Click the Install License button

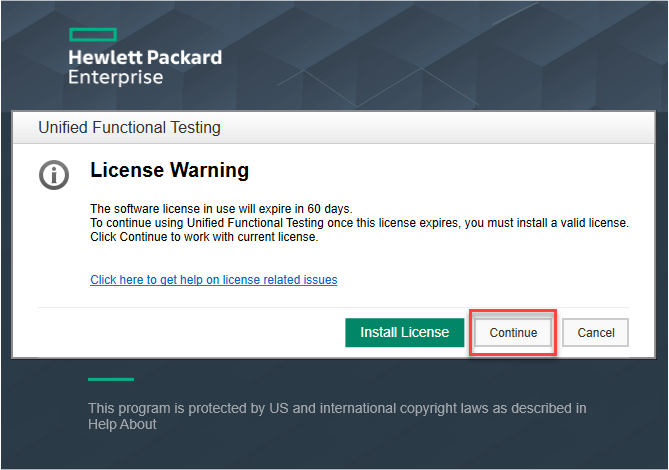tap(404, 333)
